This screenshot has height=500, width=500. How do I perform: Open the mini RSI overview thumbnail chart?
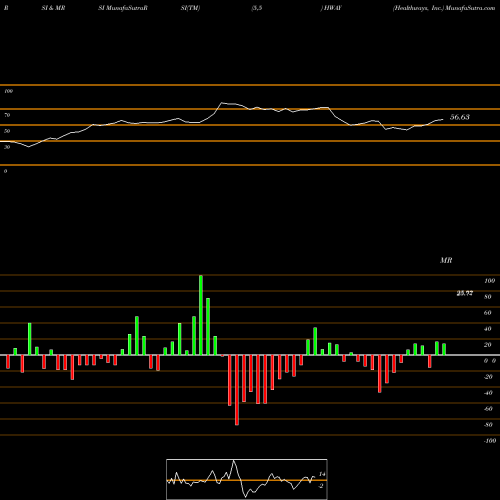247,479
